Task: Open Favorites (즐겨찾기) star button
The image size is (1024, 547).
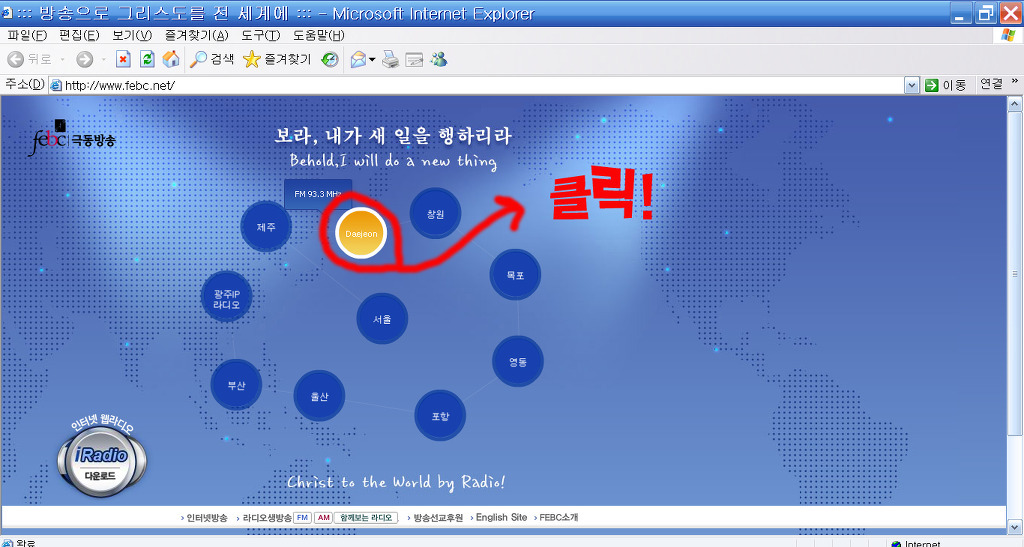Action: (277, 59)
